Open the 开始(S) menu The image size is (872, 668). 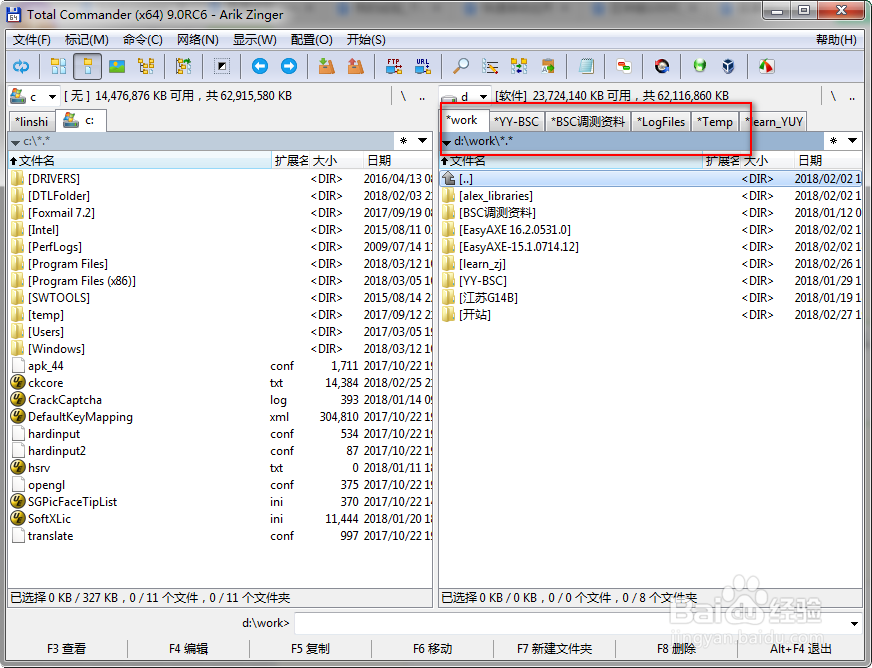366,40
